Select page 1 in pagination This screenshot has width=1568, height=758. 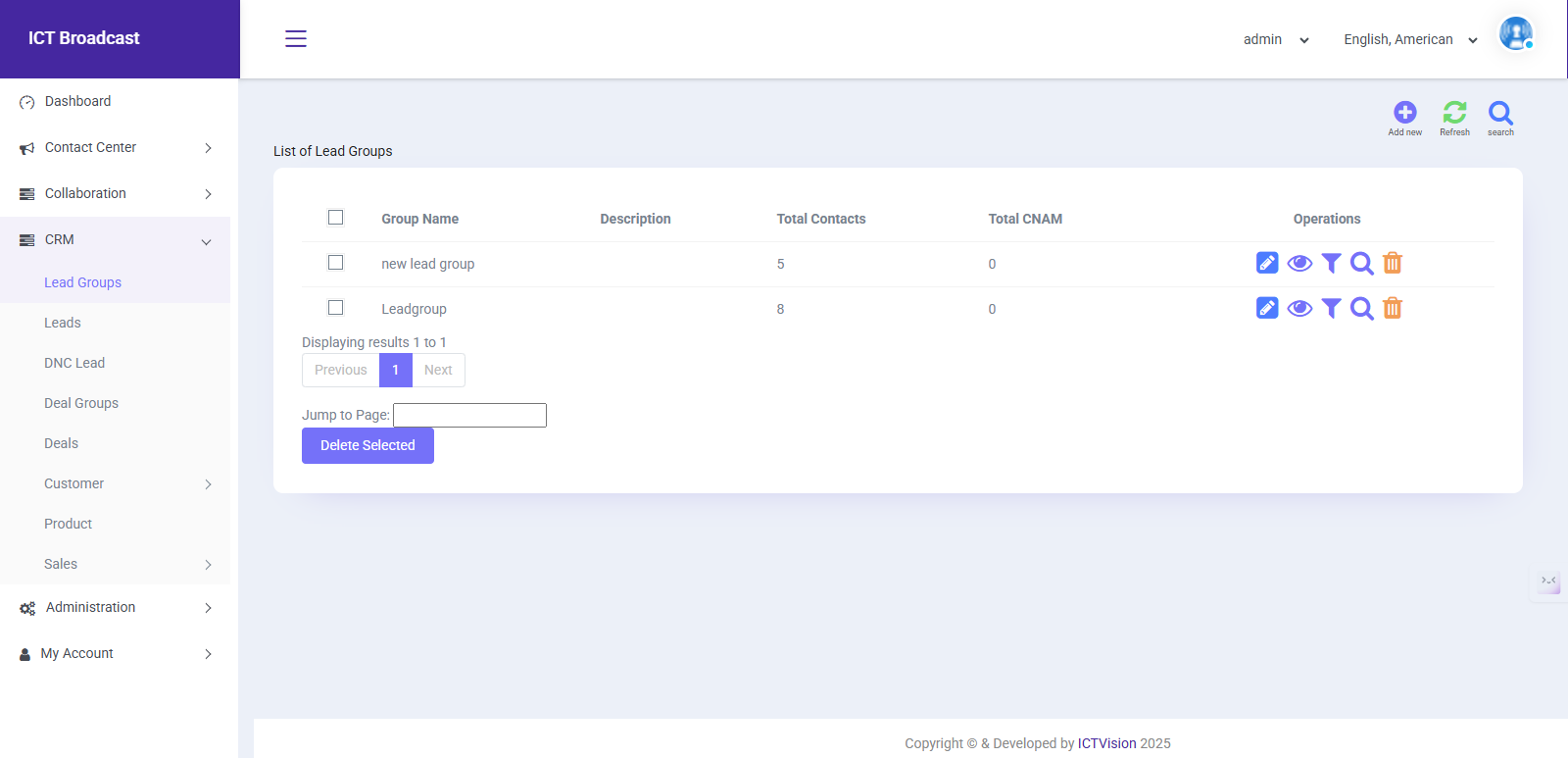(396, 370)
